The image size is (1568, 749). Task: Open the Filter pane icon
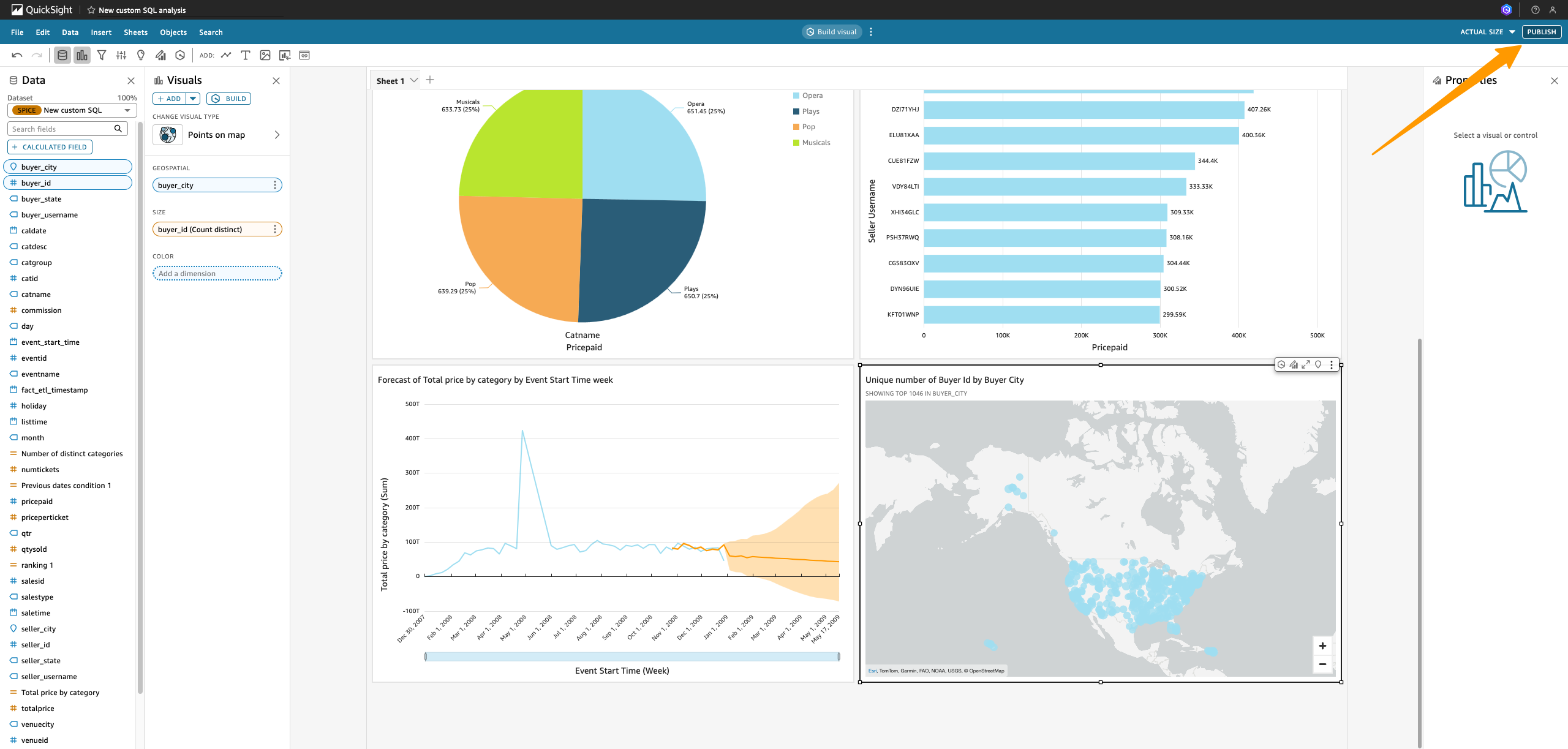pos(102,55)
